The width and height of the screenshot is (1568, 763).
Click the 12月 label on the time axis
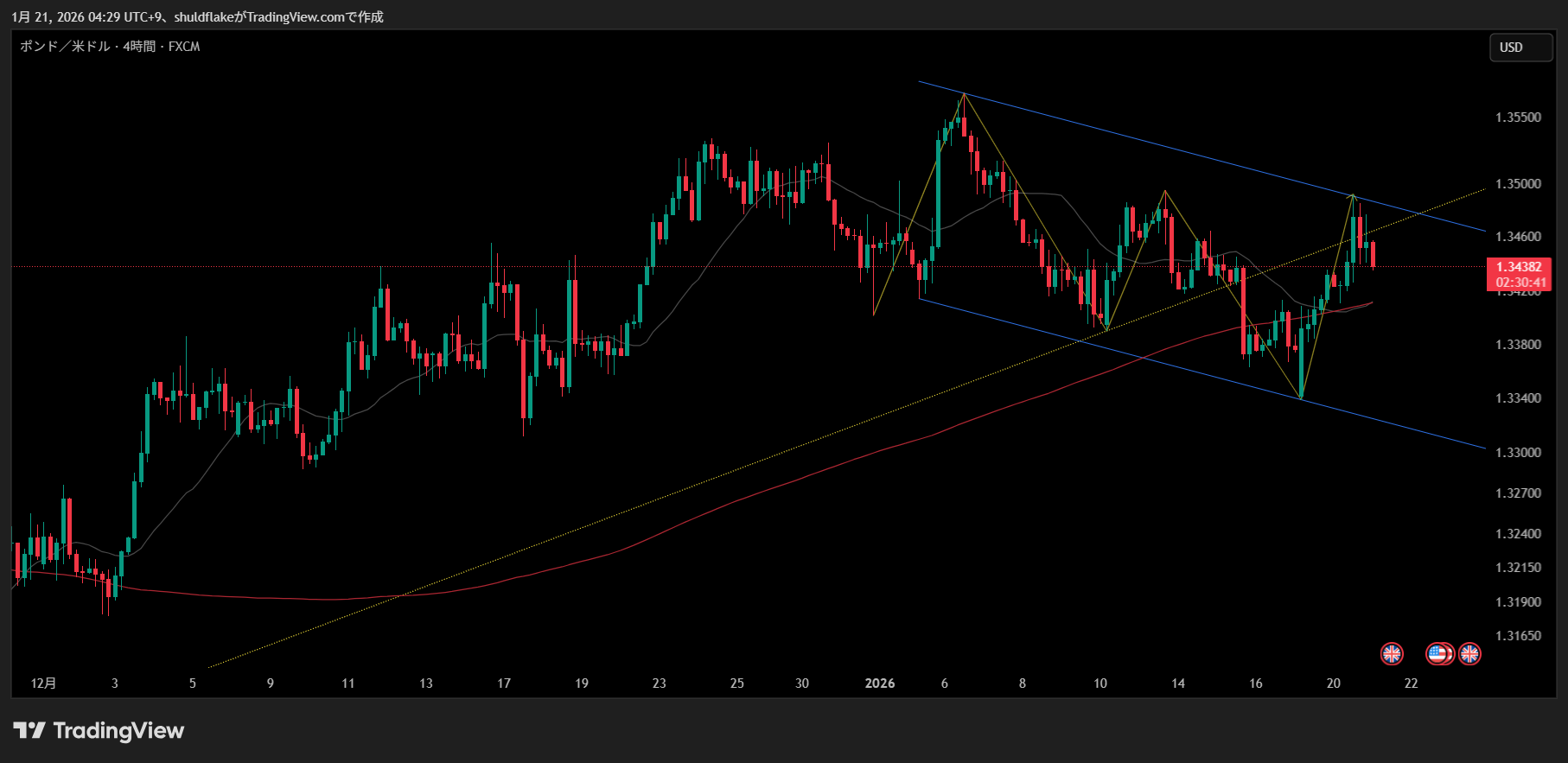43,684
